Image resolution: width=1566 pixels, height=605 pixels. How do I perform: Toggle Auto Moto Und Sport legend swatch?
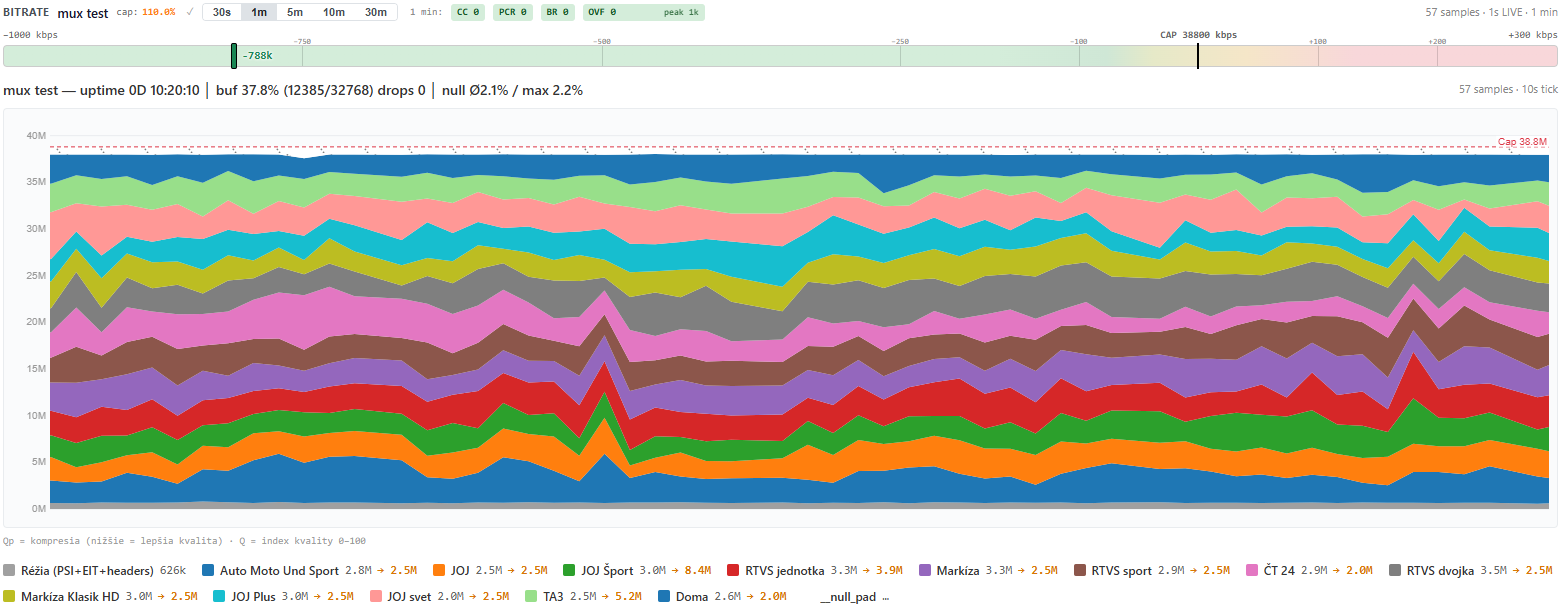coord(209,570)
